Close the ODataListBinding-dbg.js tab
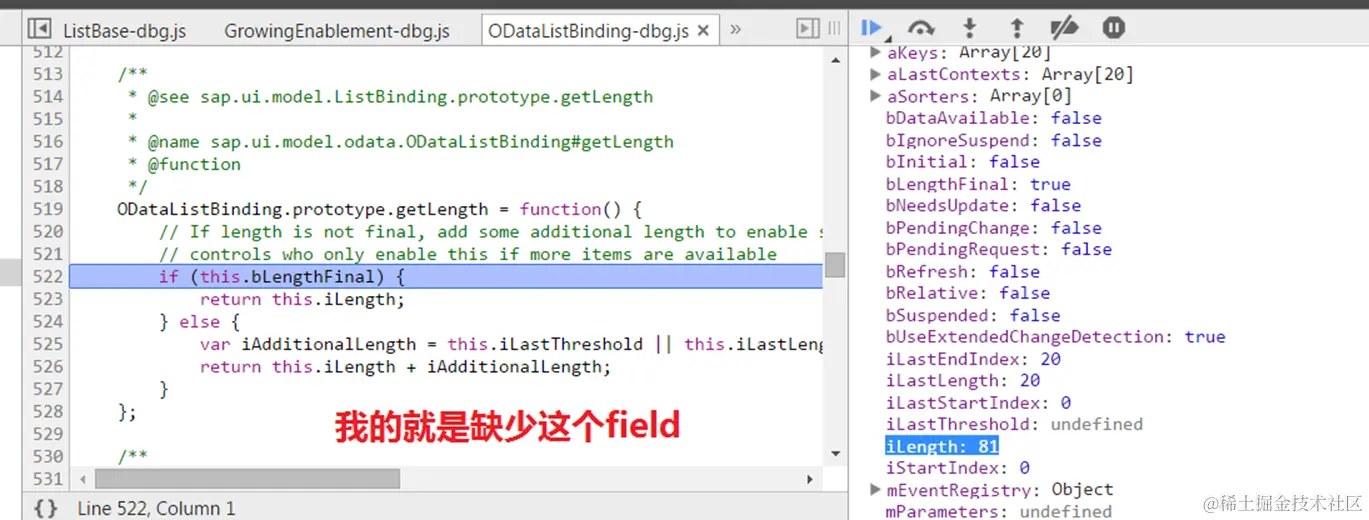Screen dimensions: 1369x520 (x=703, y=31)
